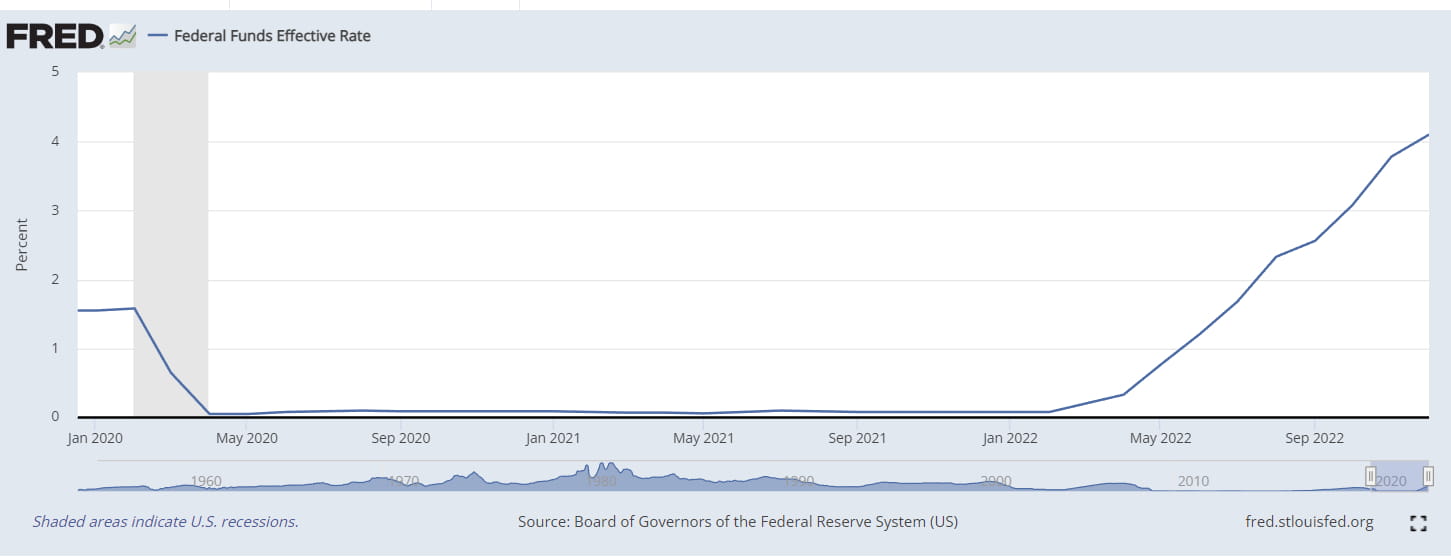Click the line's end point near 4 percent
This screenshot has width=1451, height=557.
tap(1427, 135)
